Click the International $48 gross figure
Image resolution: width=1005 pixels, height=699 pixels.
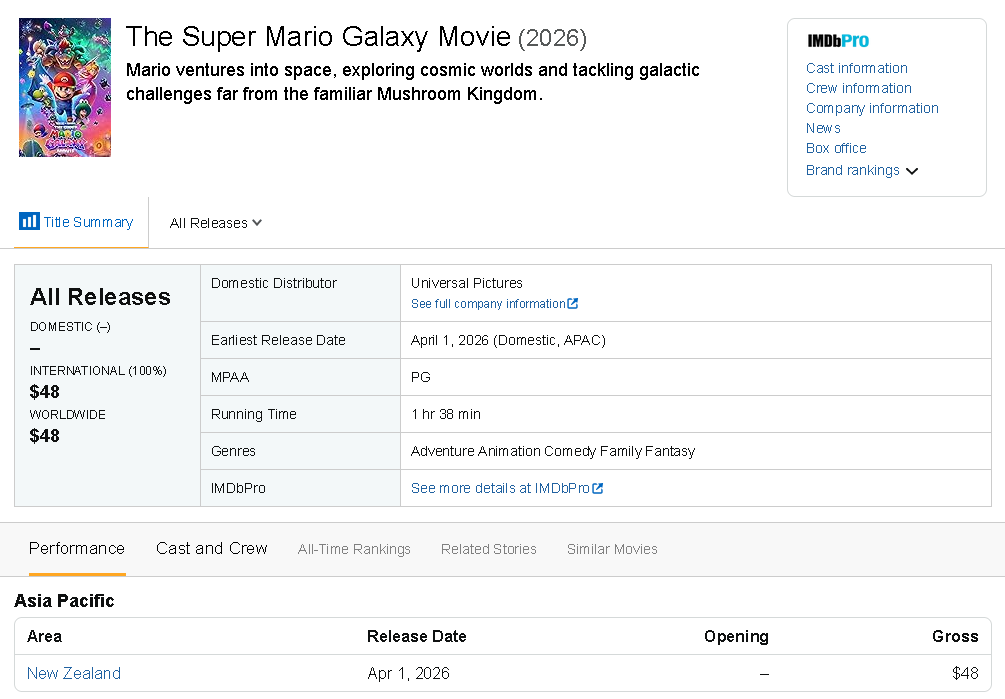point(44,391)
